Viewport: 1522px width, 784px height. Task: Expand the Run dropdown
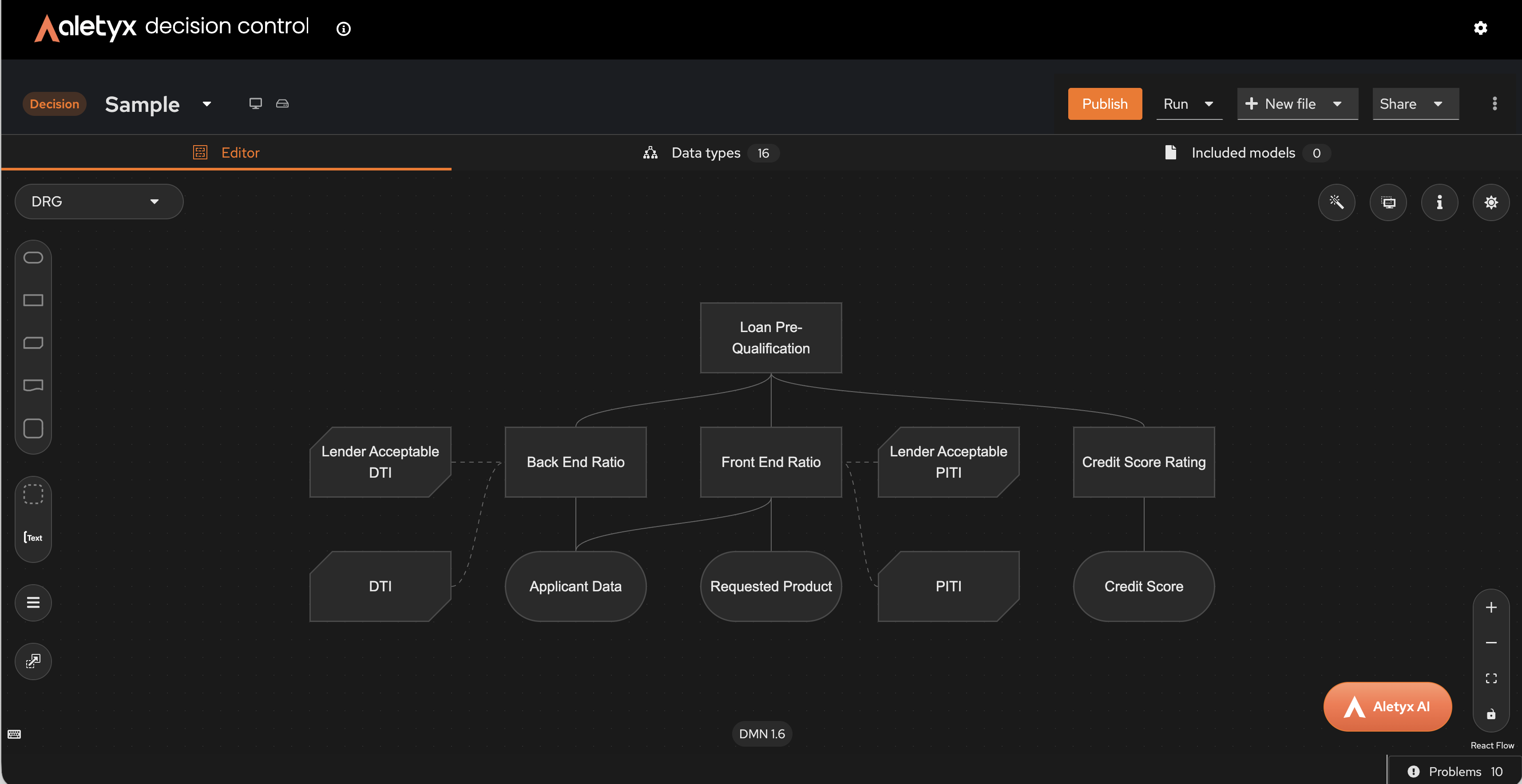[x=1188, y=104]
